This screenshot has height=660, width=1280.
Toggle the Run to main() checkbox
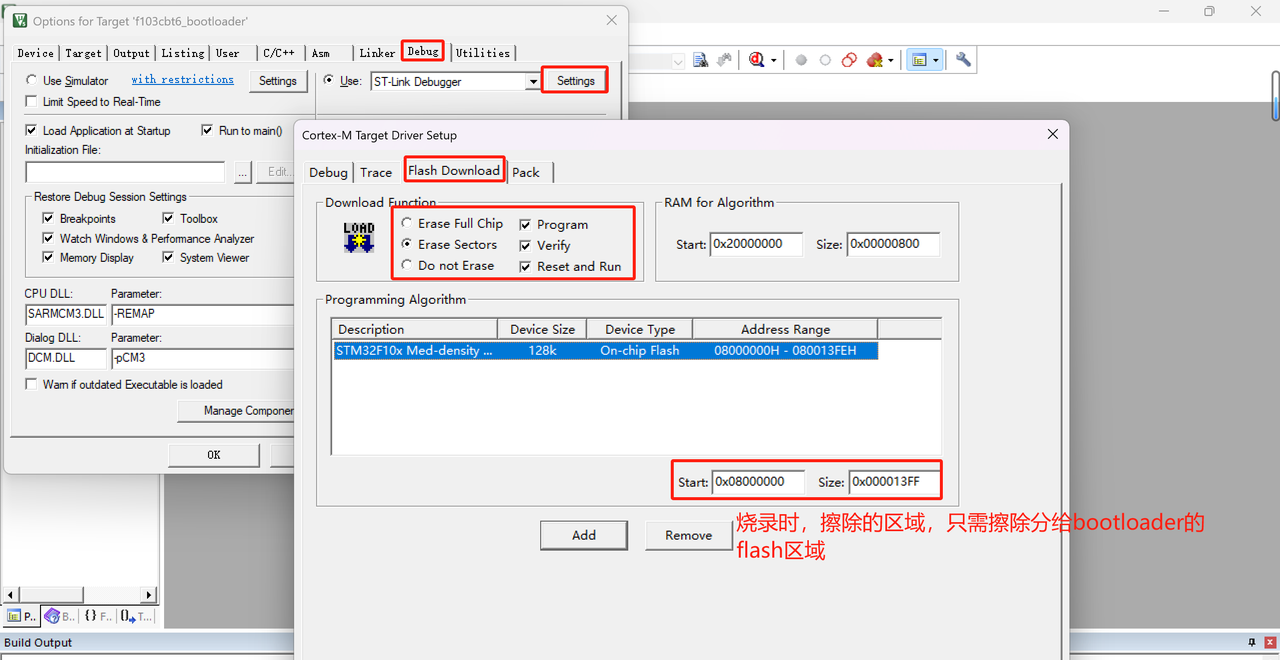pyautogui.click(x=208, y=131)
